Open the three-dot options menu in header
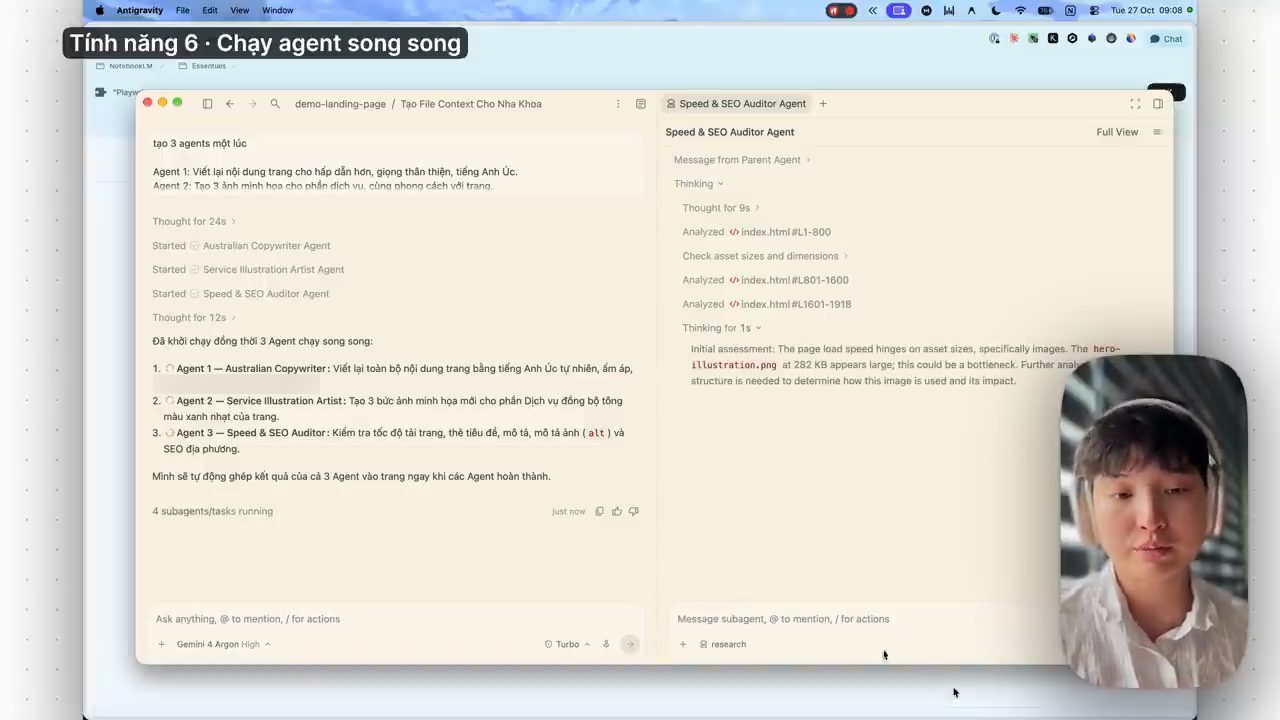This screenshot has height=720, width=1280. pyautogui.click(x=618, y=104)
